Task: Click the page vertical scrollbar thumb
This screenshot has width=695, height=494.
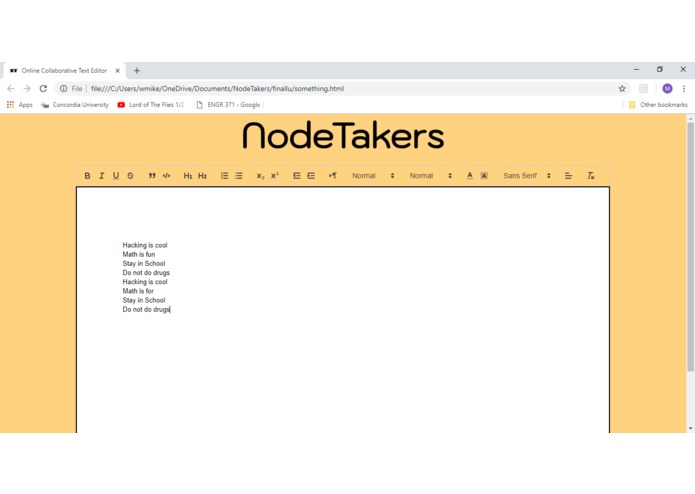Action: (690, 246)
